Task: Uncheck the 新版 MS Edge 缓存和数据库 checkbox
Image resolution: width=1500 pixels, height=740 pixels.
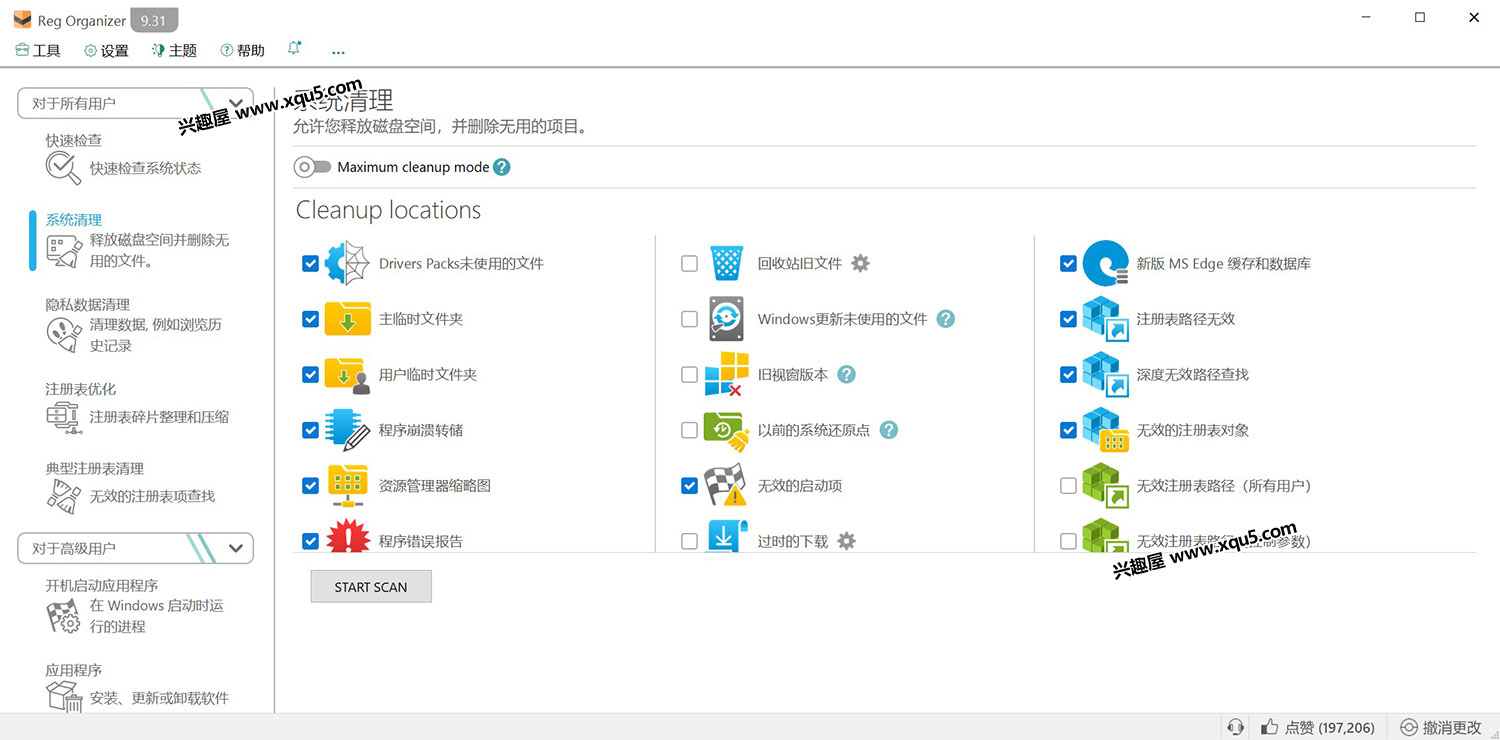Action: 1068,264
